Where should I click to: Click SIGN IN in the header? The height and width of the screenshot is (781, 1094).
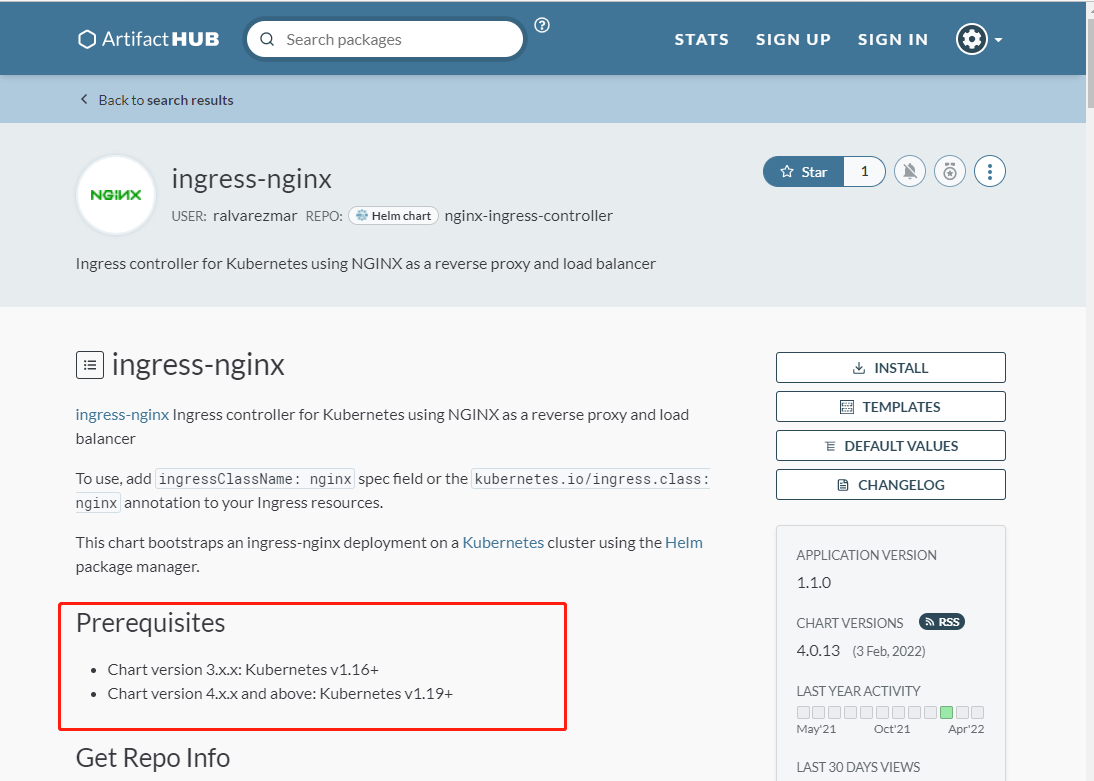(x=893, y=40)
